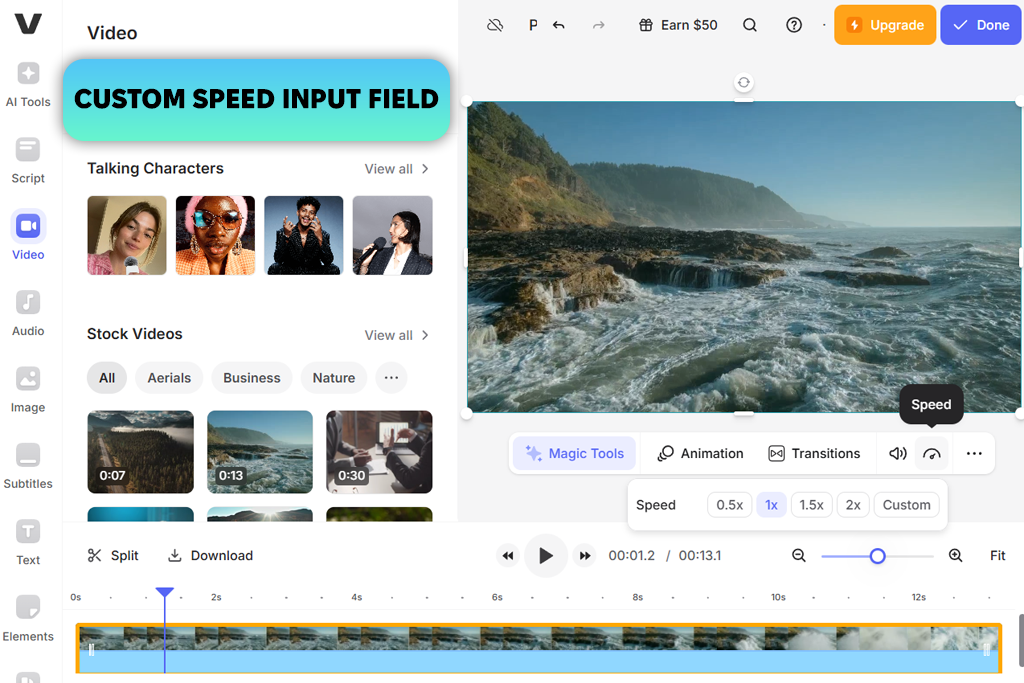This screenshot has width=1024, height=683.
Task: Click Earn $50 referral link
Action: click(678, 25)
